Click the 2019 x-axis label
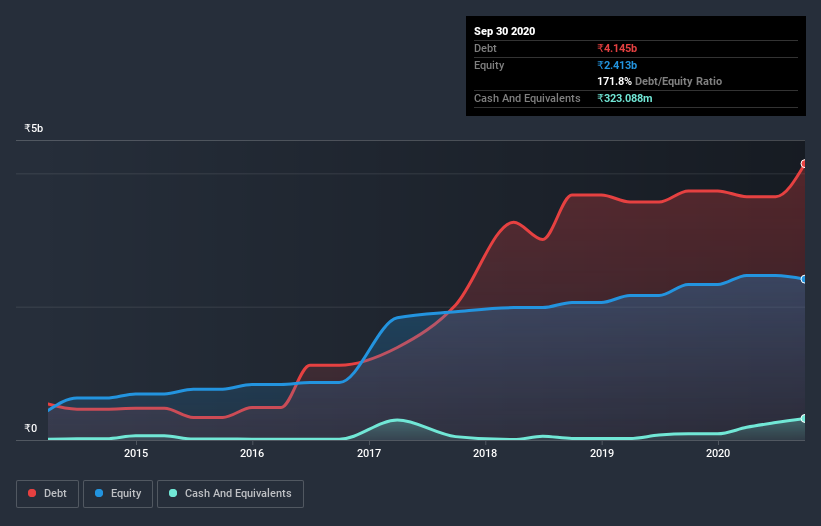Screen dimensions: 821x526 (x=602, y=453)
